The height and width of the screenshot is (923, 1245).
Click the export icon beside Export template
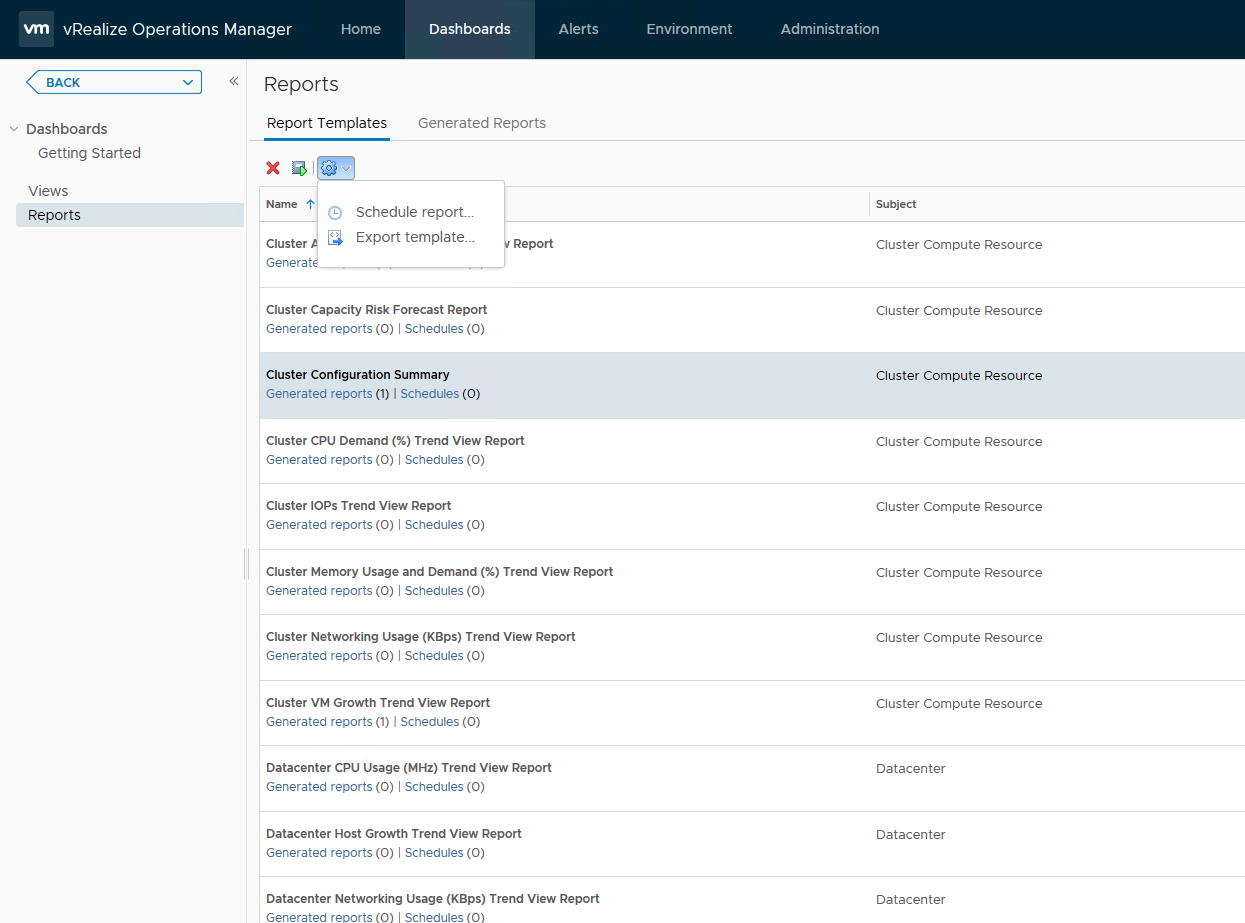pyautogui.click(x=335, y=238)
